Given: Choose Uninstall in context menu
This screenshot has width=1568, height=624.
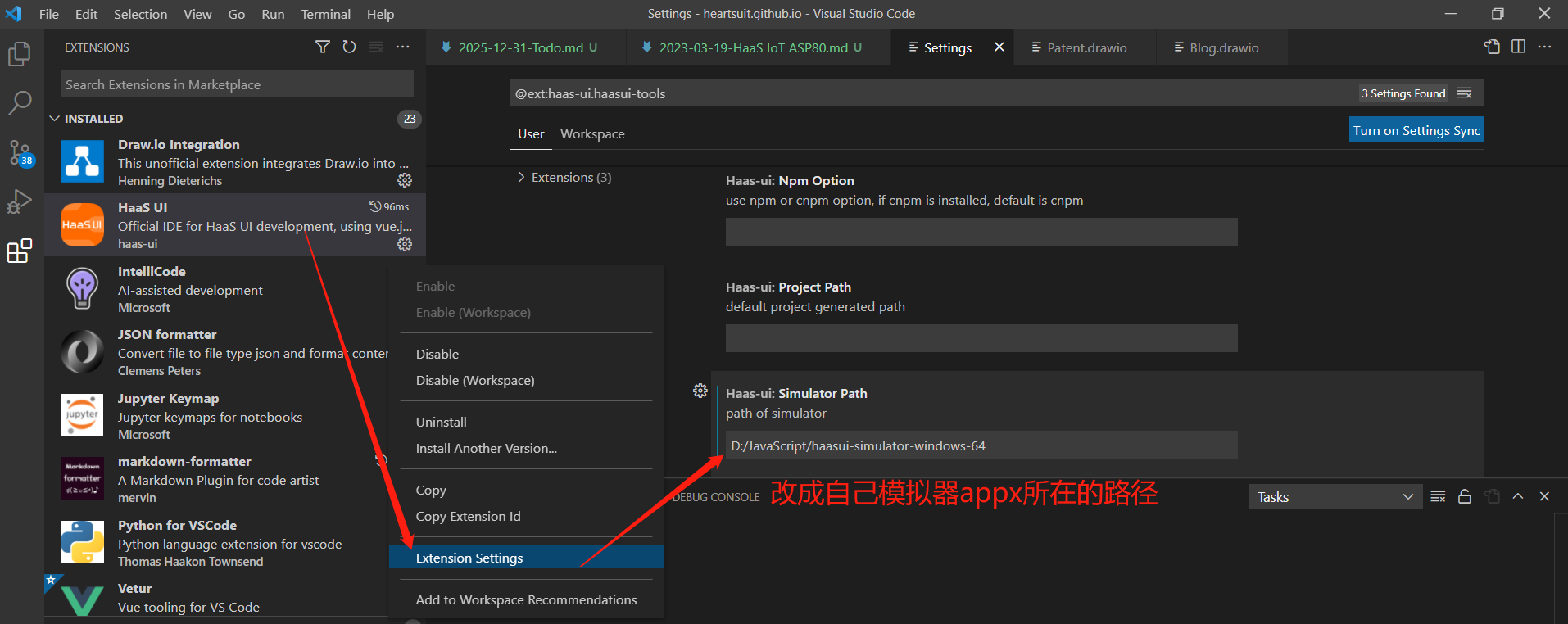Looking at the screenshot, I should click(526, 422).
